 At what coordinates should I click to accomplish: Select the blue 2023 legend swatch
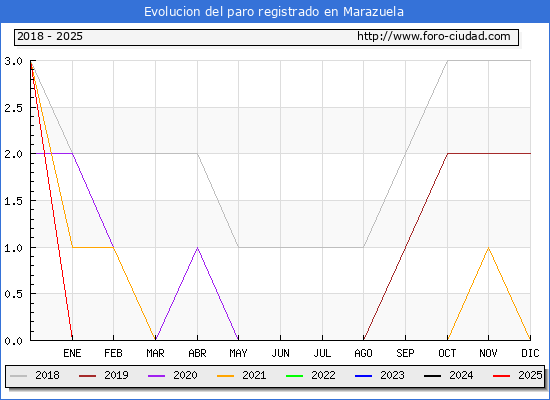pyautogui.click(x=363, y=376)
